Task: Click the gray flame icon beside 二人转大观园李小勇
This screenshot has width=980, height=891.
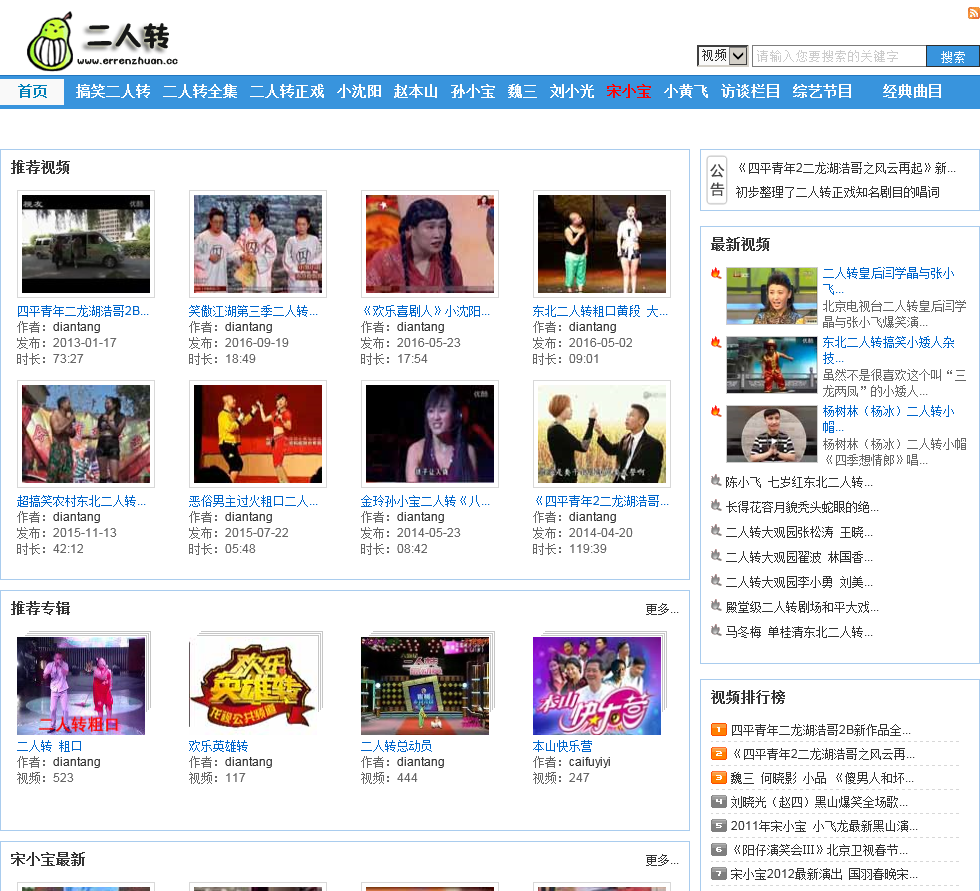Action: click(716, 580)
